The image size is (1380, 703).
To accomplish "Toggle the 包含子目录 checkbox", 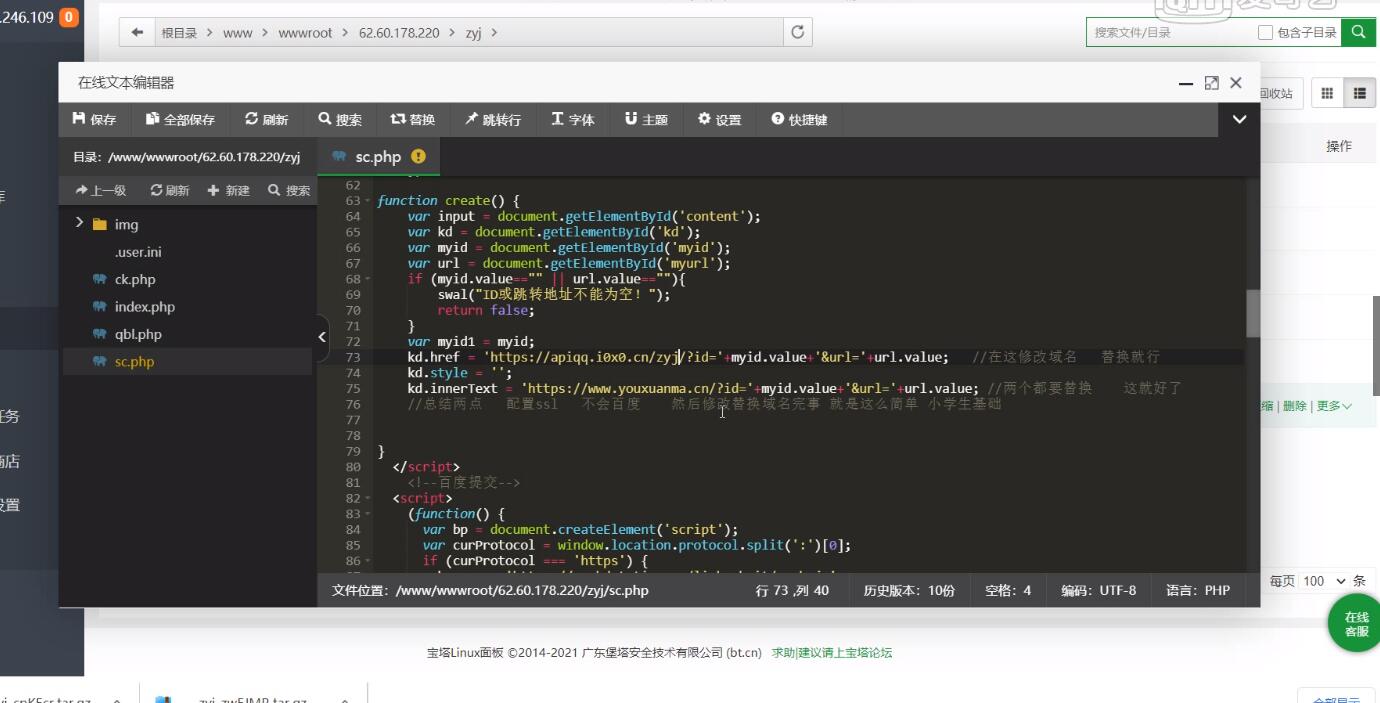I will tap(1265, 32).
